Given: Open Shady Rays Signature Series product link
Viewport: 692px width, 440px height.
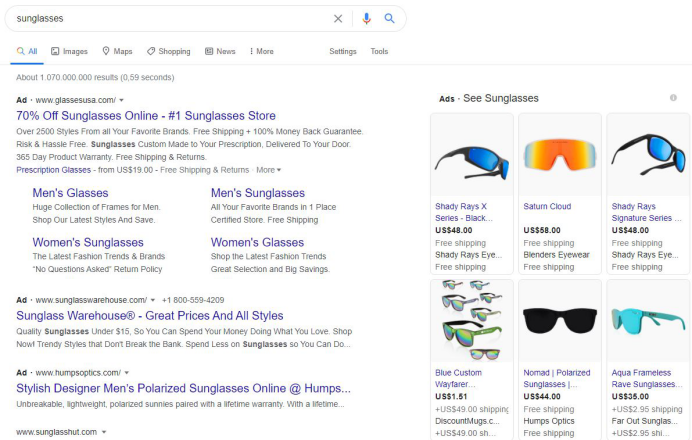Looking at the screenshot, I should click(x=646, y=212).
